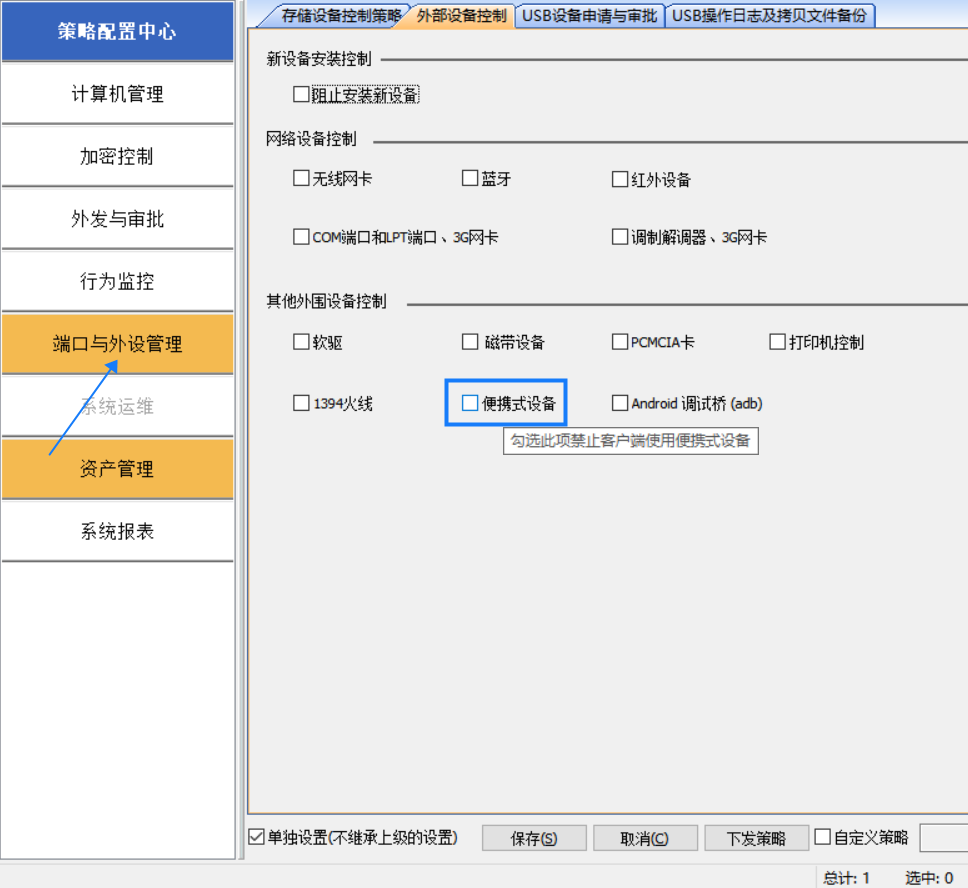Screen dimensions: 968x888
Task: Open 计算机管理 in the sidebar
Action: pyautogui.click(x=117, y=94)
